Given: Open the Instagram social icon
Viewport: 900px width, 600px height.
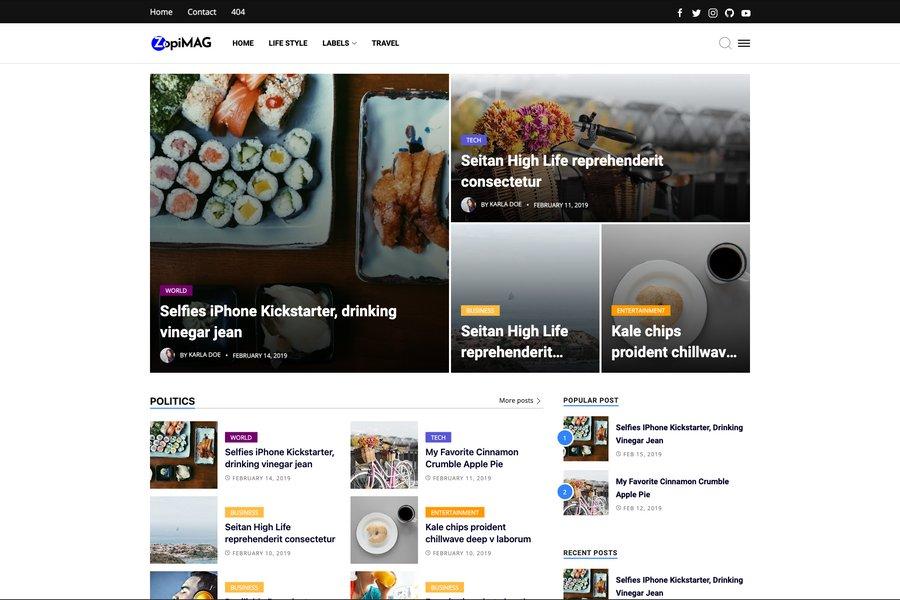Looking at the screenshot, I should click(711, 11).
